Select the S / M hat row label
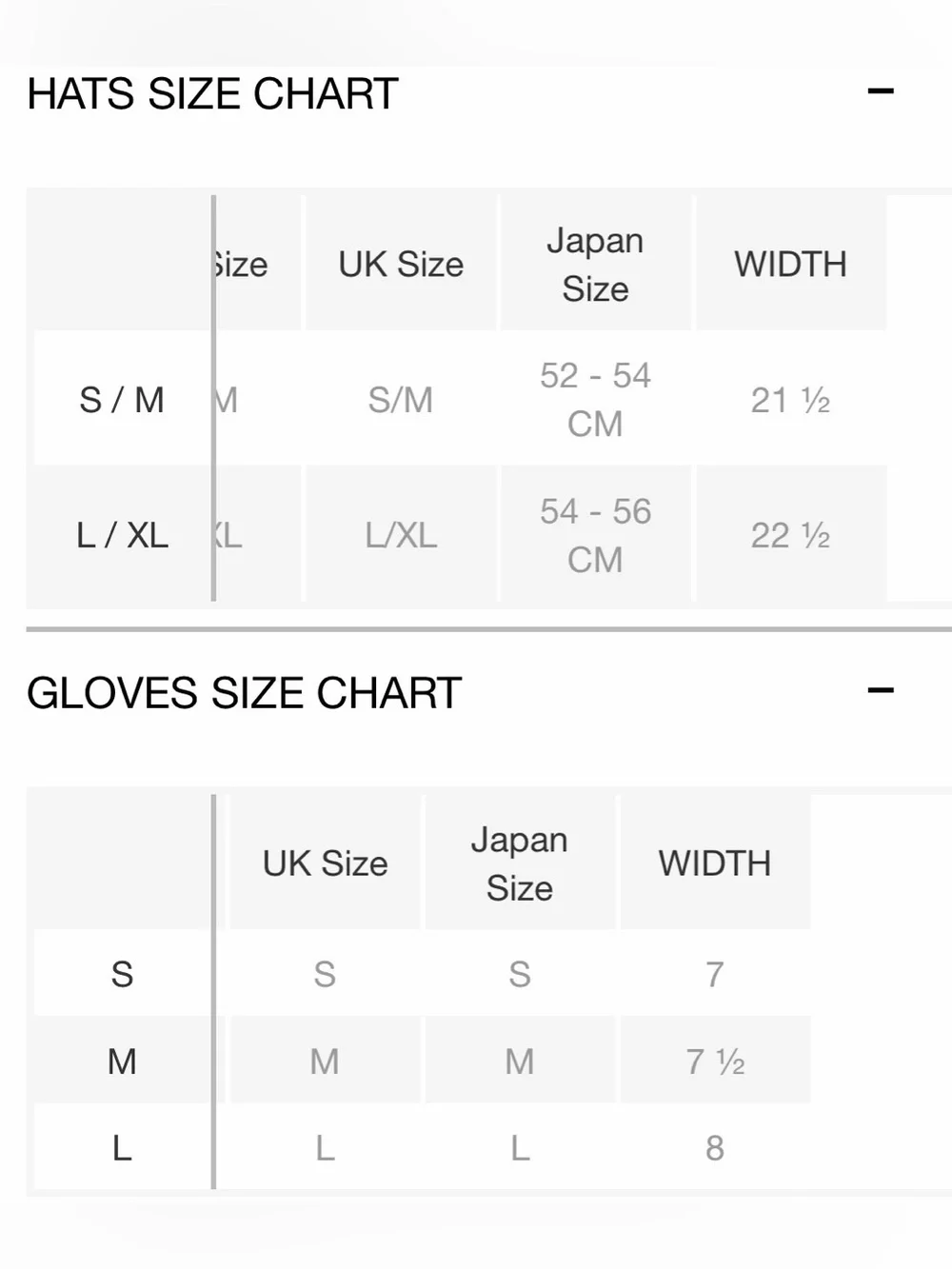 (x=122, y=400)
